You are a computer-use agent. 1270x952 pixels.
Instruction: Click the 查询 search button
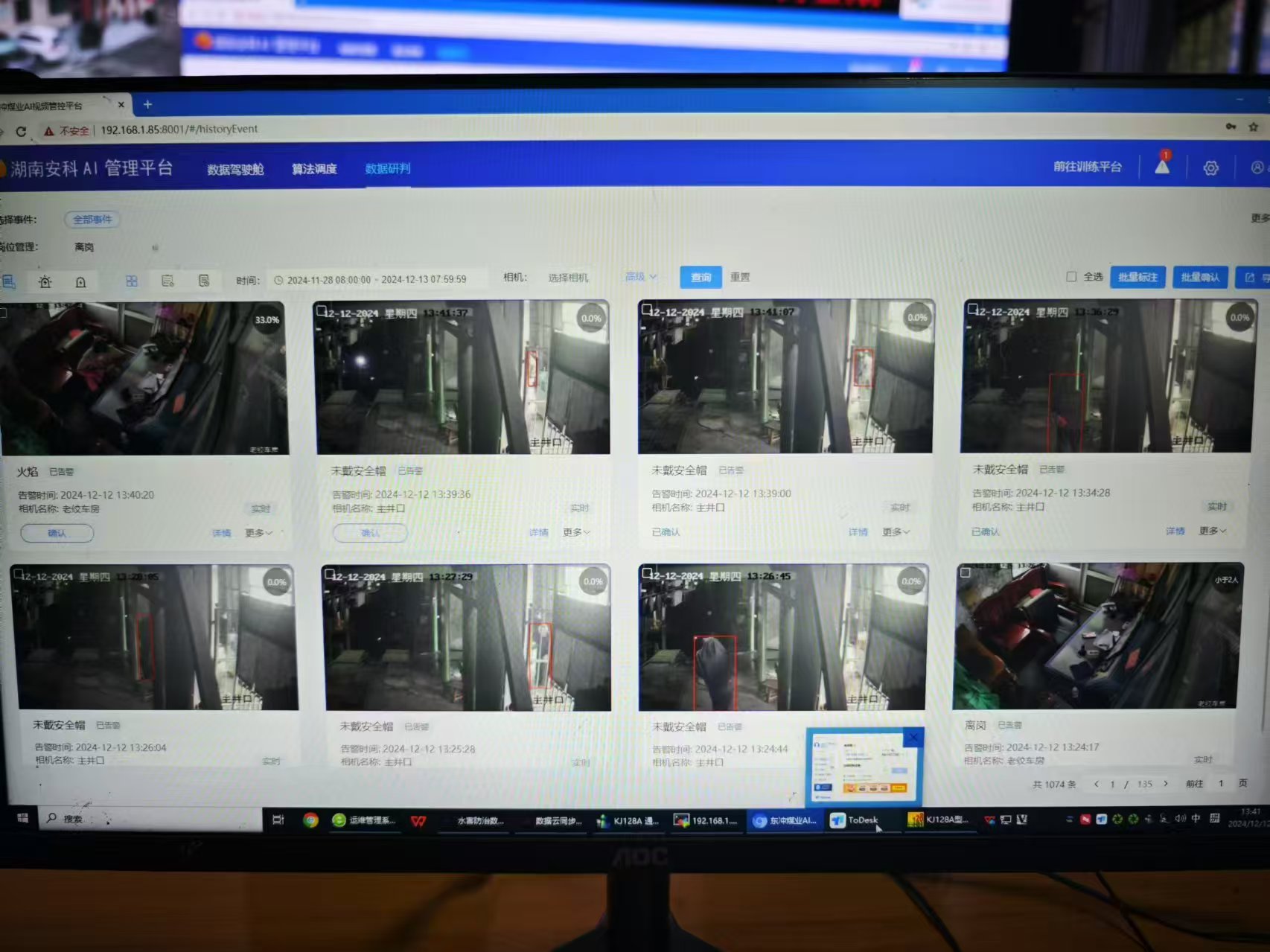(x=701, y=277)
